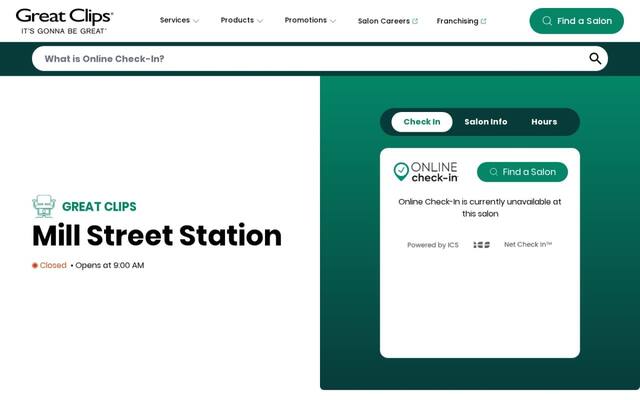640x400 pixels.
Task: Open the Franchising external link
Action: (x=461, y=21)
